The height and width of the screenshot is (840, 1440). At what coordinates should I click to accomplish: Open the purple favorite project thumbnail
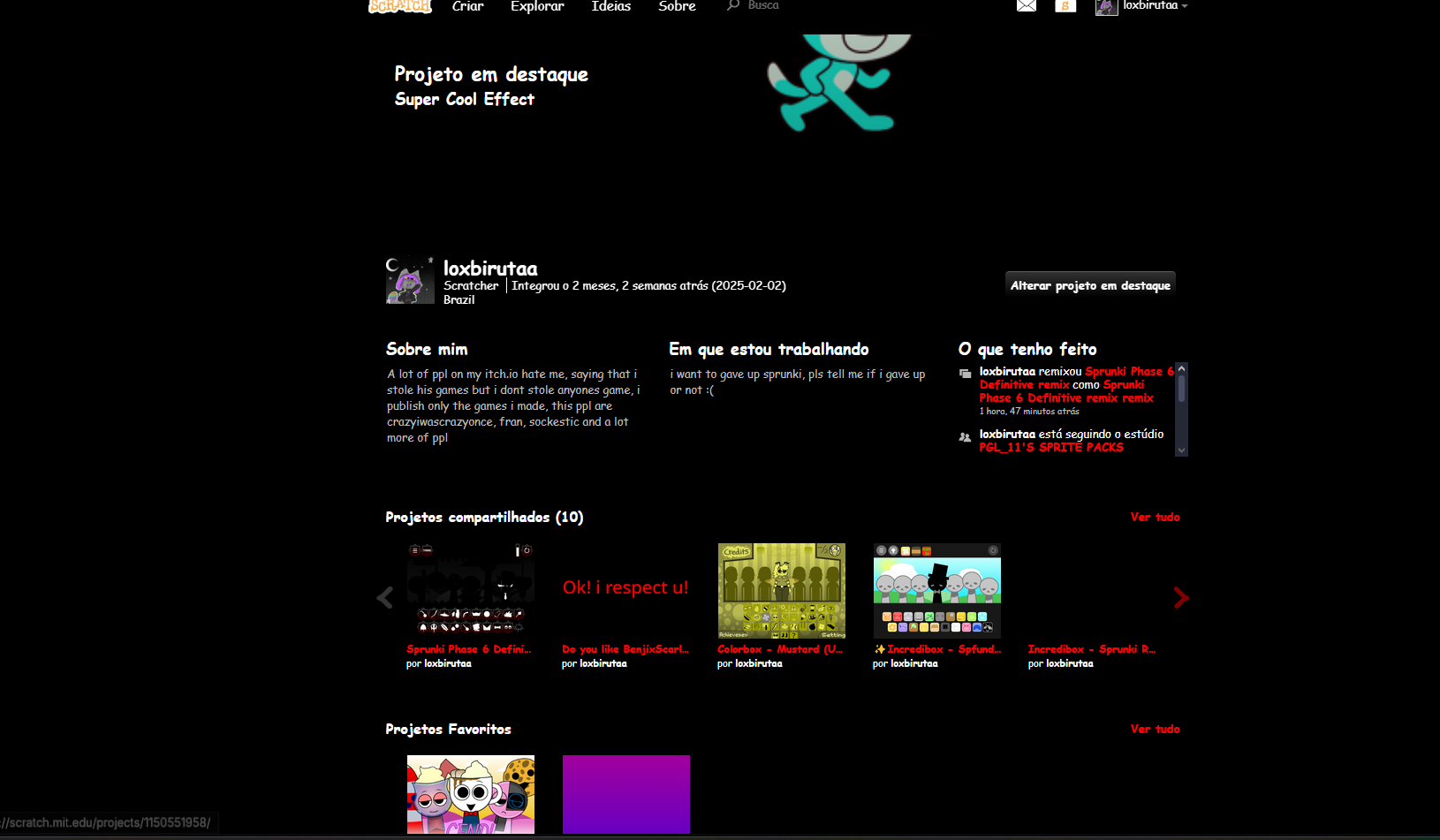tap(626, 794)
